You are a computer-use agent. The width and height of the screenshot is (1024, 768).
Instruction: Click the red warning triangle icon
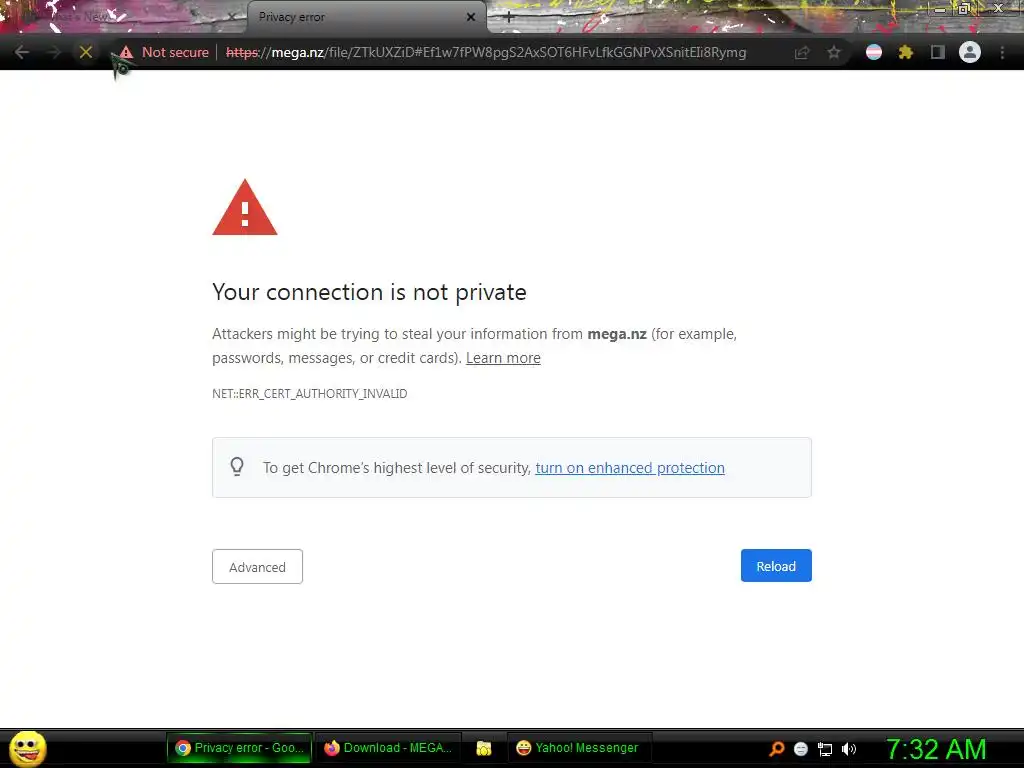[245, 208]
